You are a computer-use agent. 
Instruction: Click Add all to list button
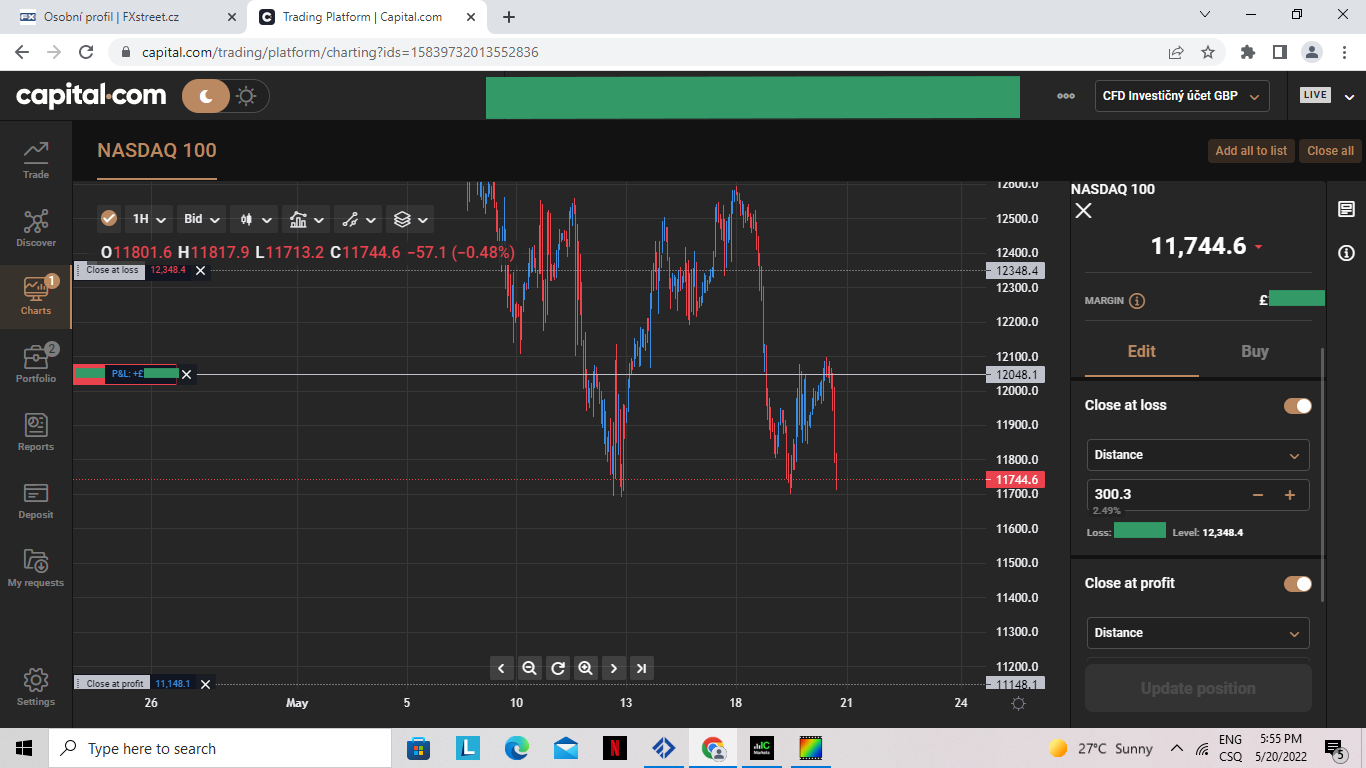[x=1251, y=151]
